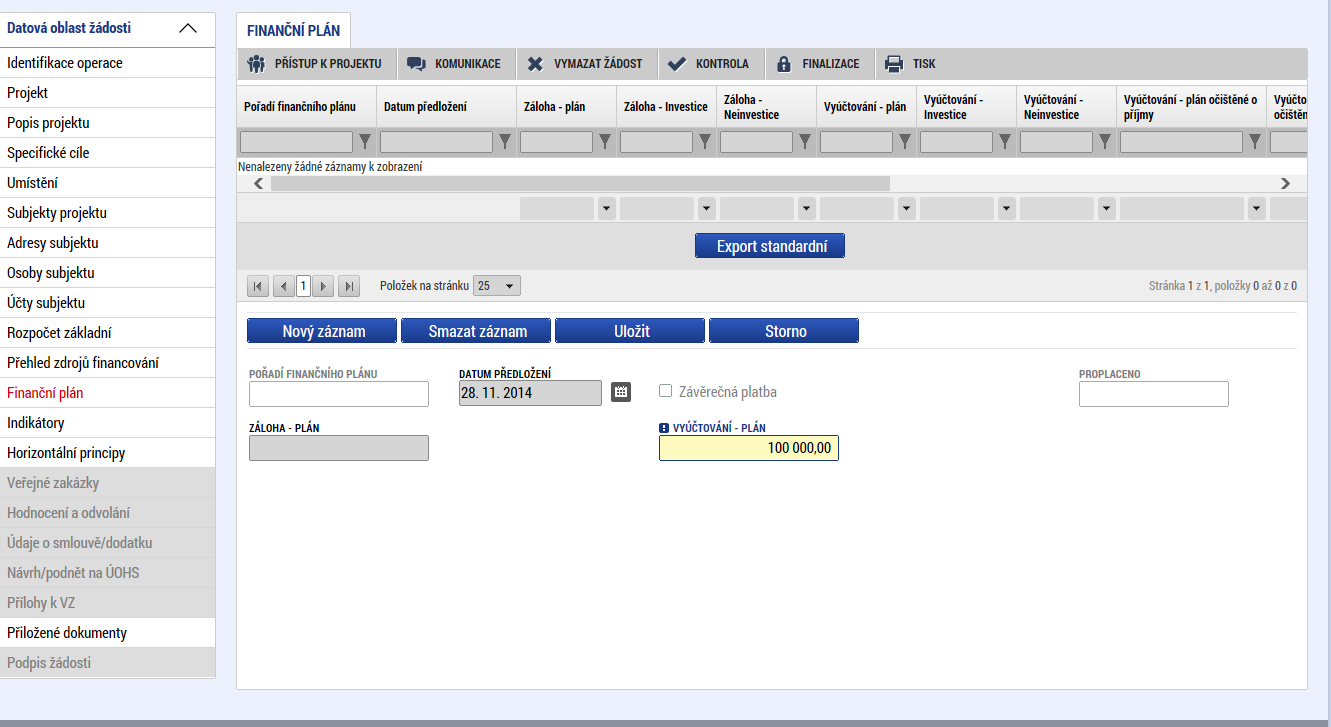The height and width of the screenshot is (727, 1331).
Task: Open Přiložené dokumenty in sidebar
Action: click(107, 633)
